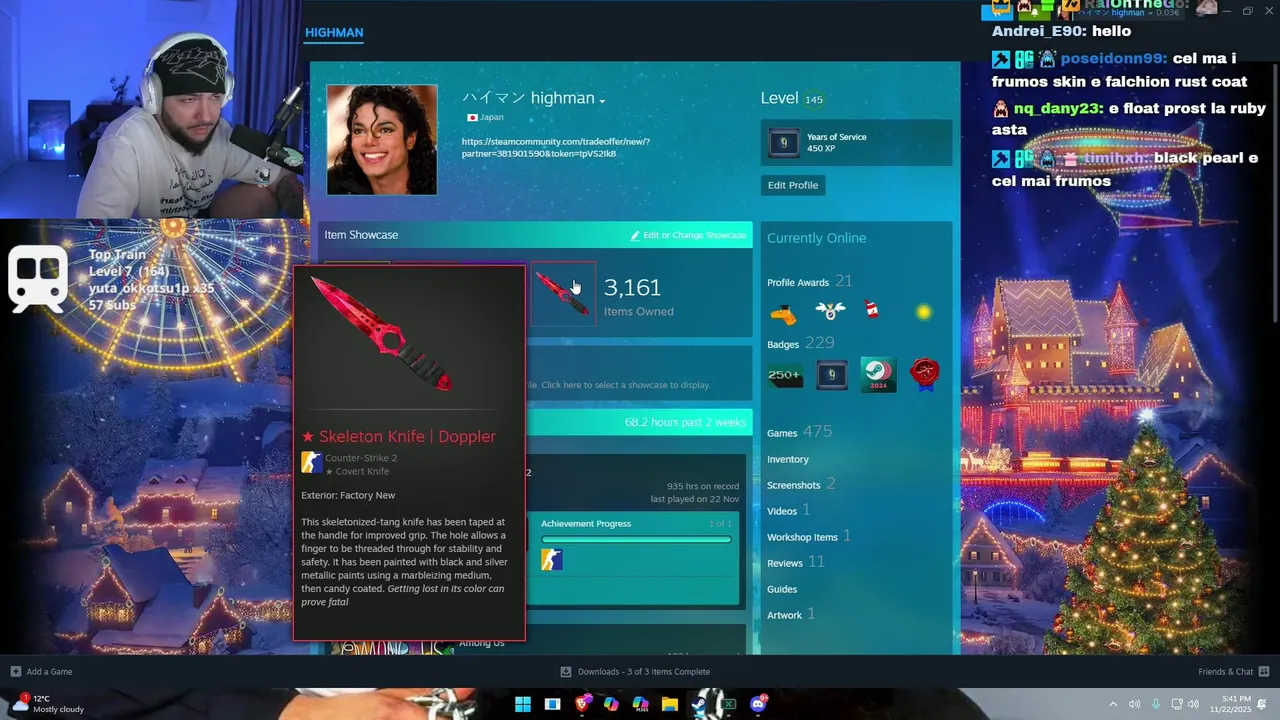Open the Artwork link

point(784,615)
